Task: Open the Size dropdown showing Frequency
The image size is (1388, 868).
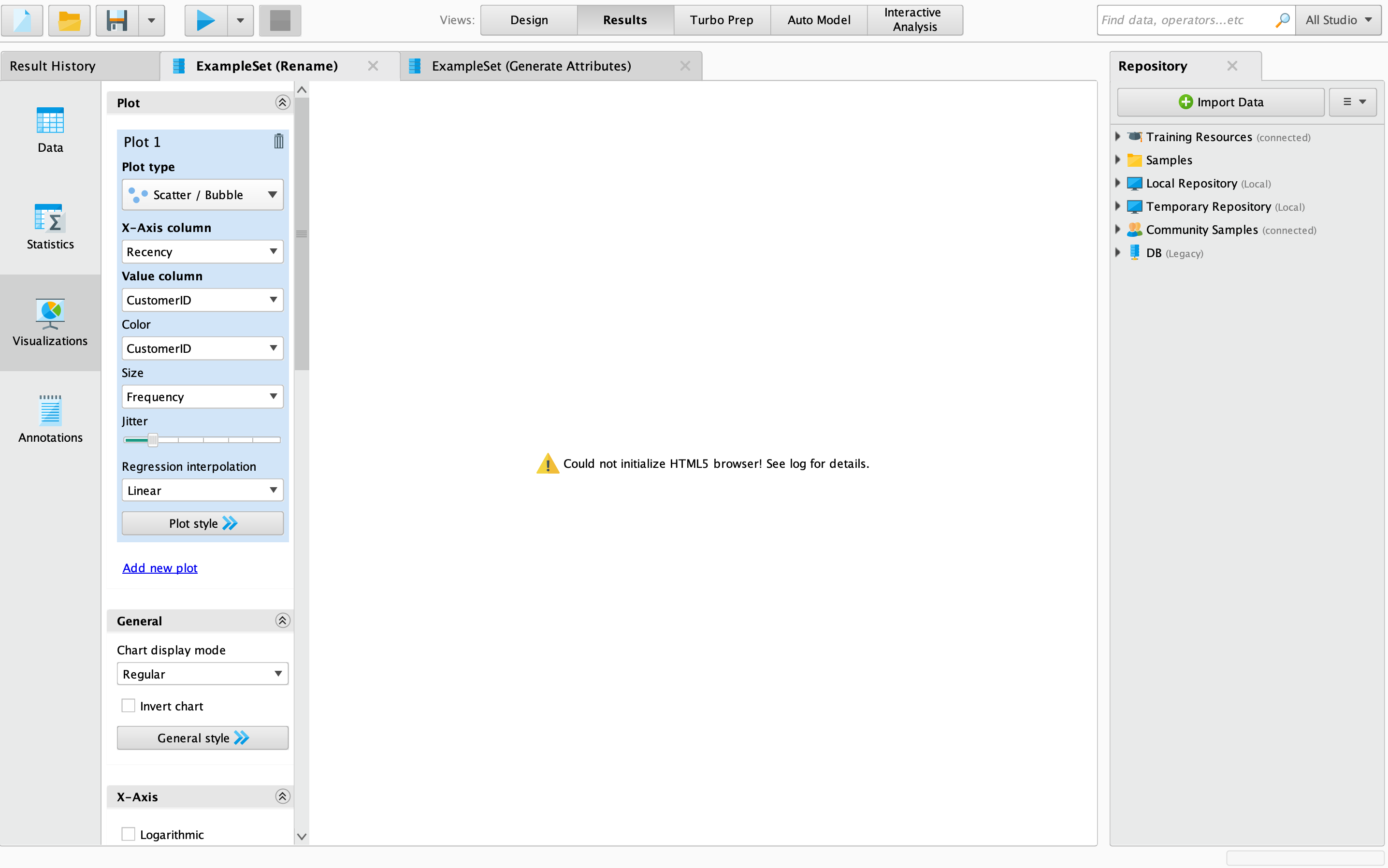Action: point(202,397)
